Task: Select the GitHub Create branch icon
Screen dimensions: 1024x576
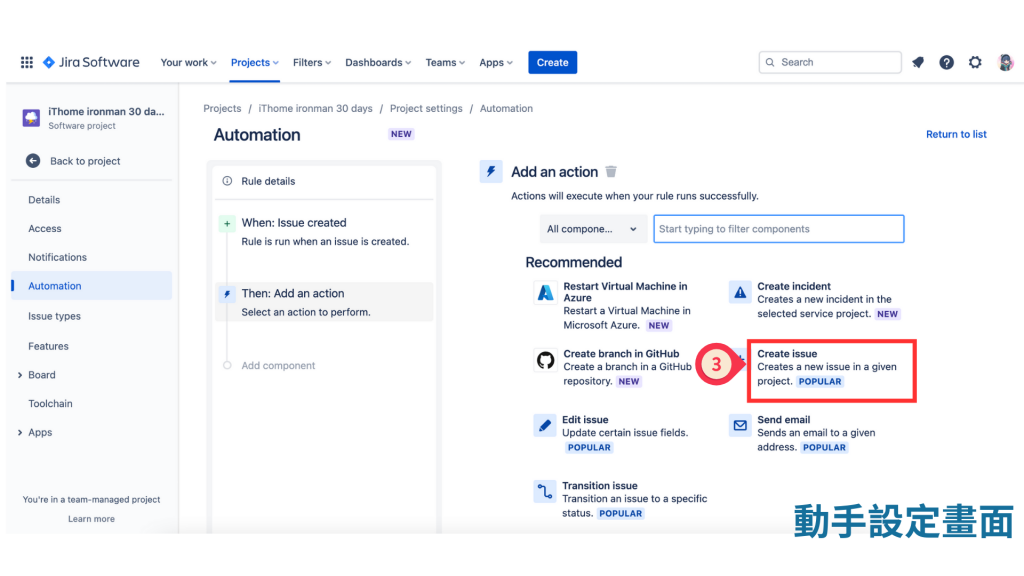Action: coord(545,360)
